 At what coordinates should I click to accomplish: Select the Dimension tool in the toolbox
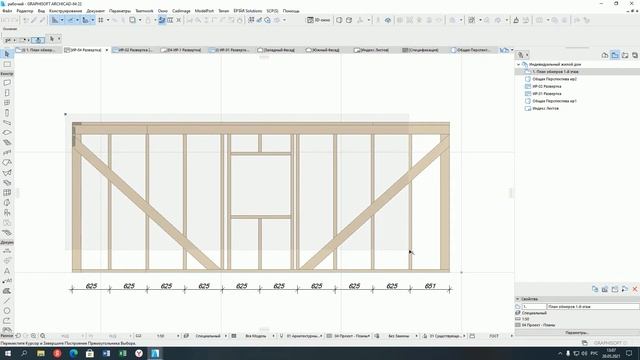coord(7,251)
